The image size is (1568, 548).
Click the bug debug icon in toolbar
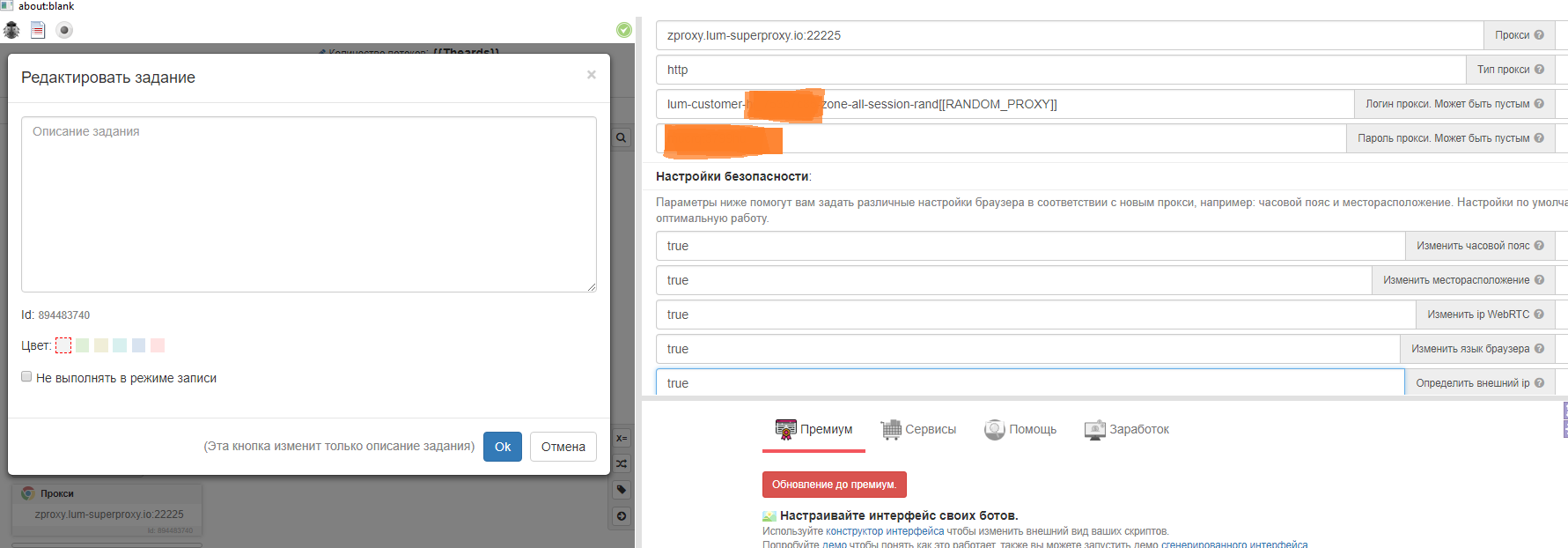11,30
